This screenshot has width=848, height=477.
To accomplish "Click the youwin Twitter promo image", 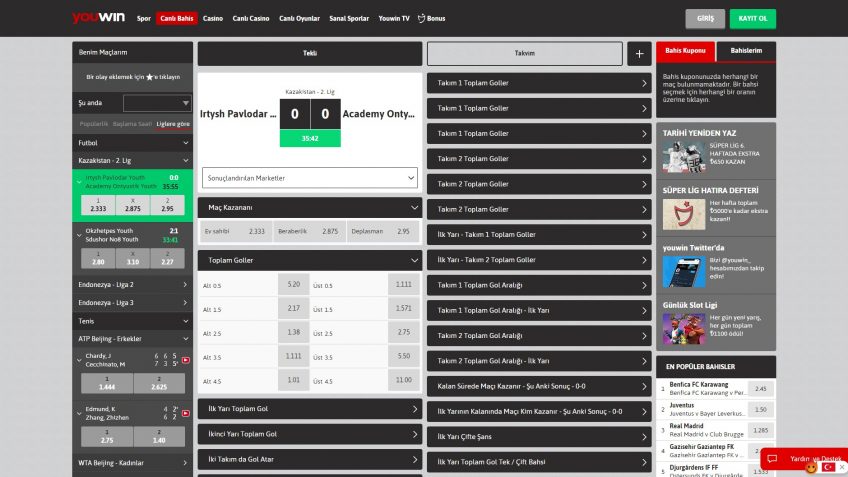I will click(x=682, y=271).
